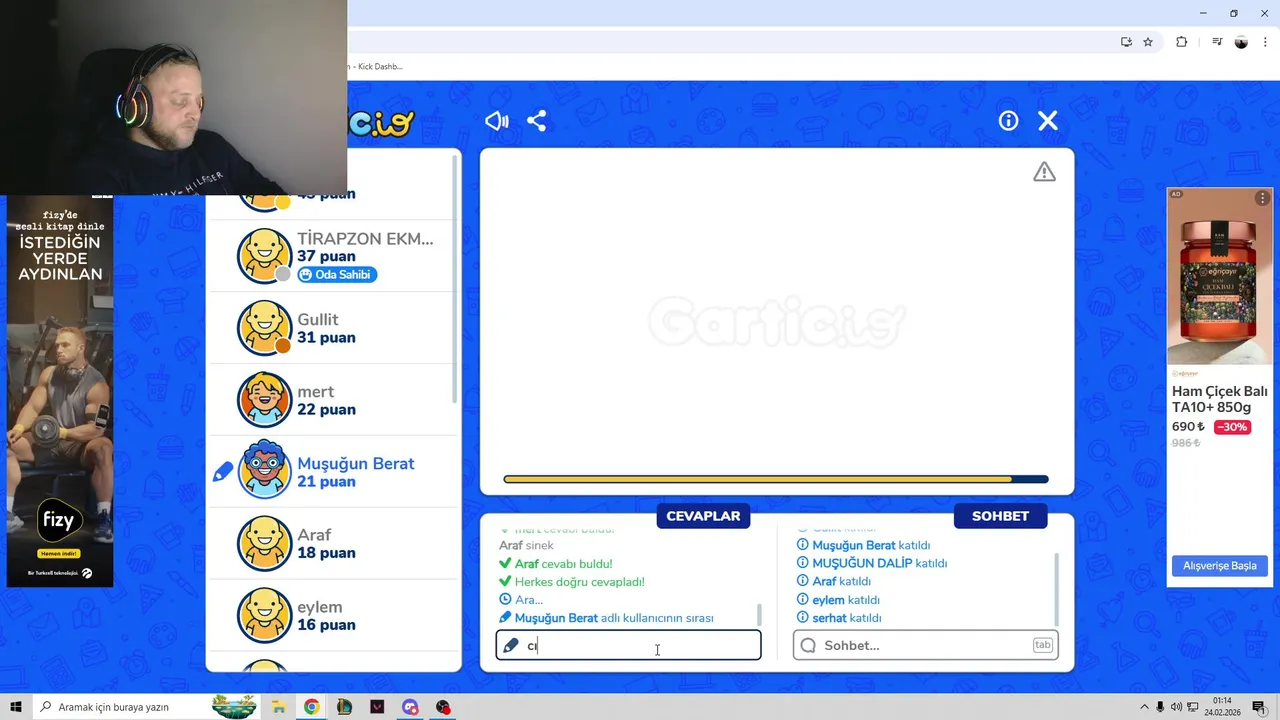The image size is (1280, 720).
Task: Open File Explorer from taskbar
Action: tap(279, 707)
